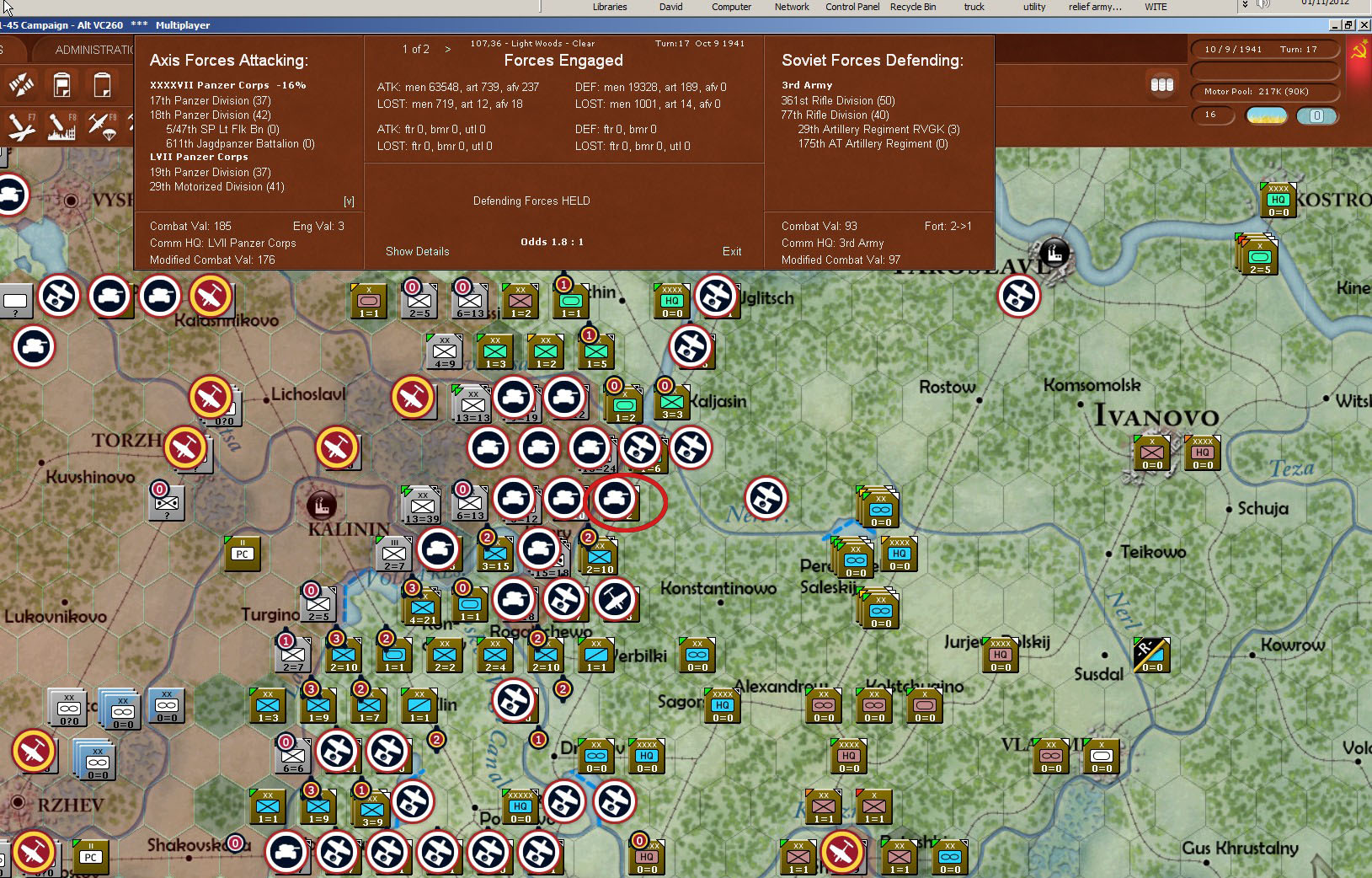
Task: Click '611th Jagdpanzer Battalion (0)' entry
Action: click(240, 143)
